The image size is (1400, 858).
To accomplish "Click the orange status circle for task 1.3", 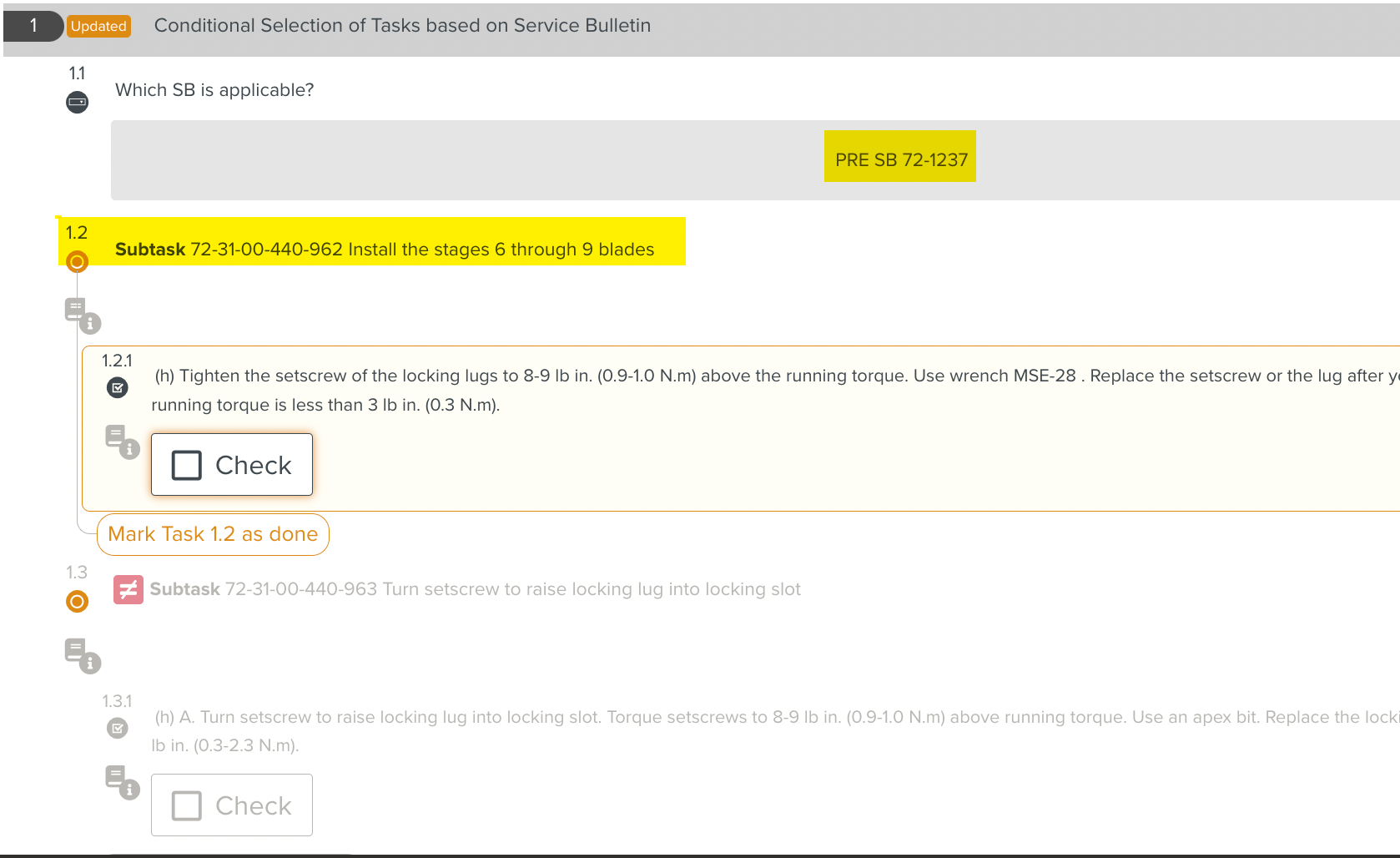I will [77, 602].
